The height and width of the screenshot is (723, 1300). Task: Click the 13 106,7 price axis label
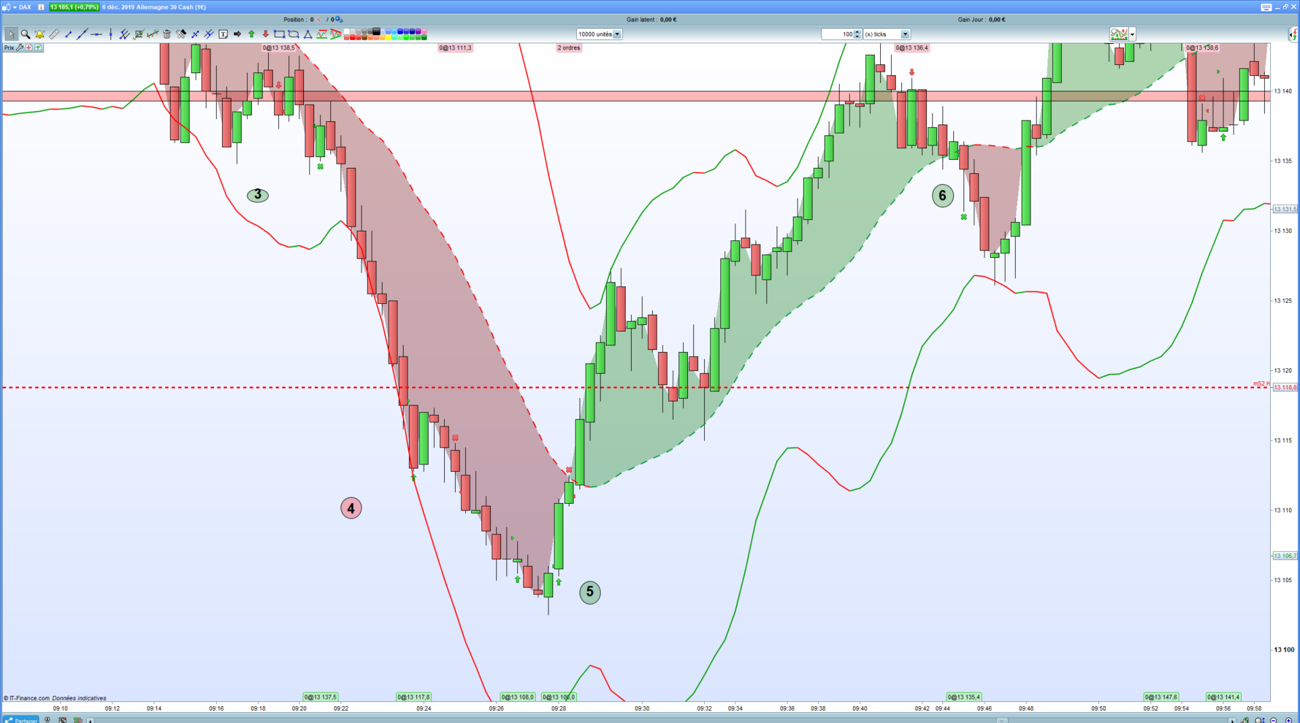click(1285, 556)
